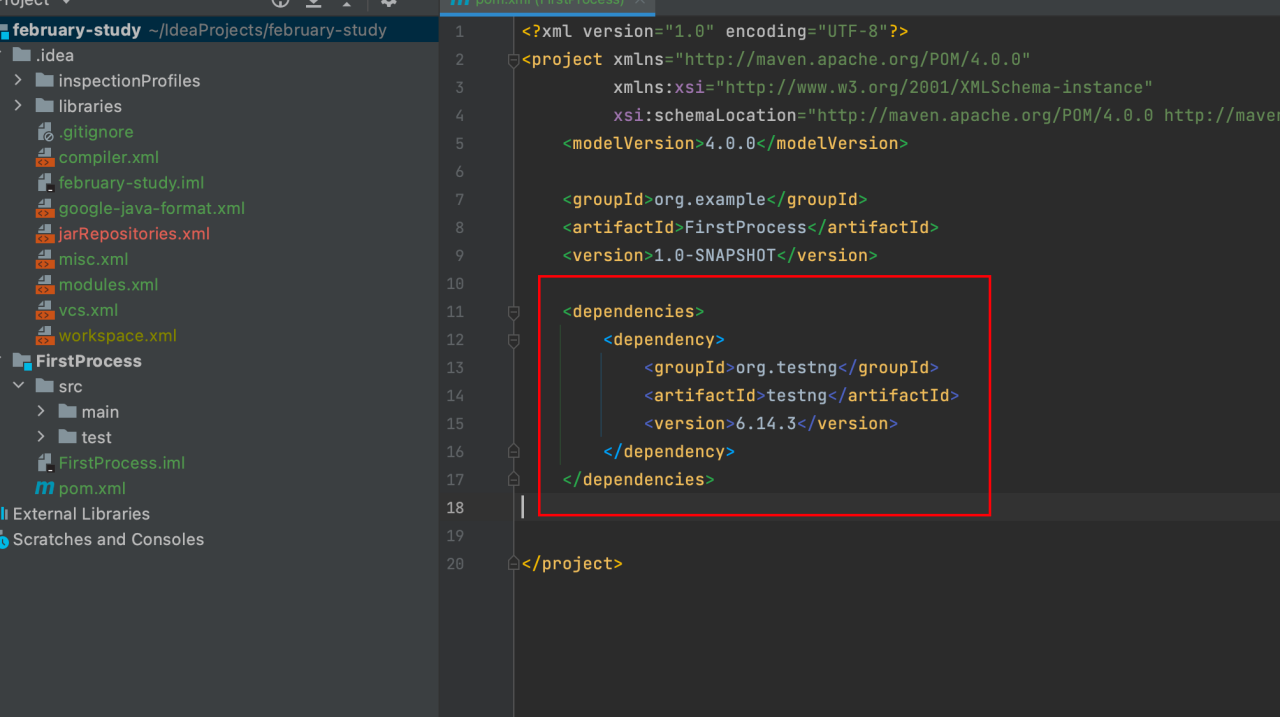Click the artifactId value FirstProcess
Screen dimensions: 1280x717
745,227
